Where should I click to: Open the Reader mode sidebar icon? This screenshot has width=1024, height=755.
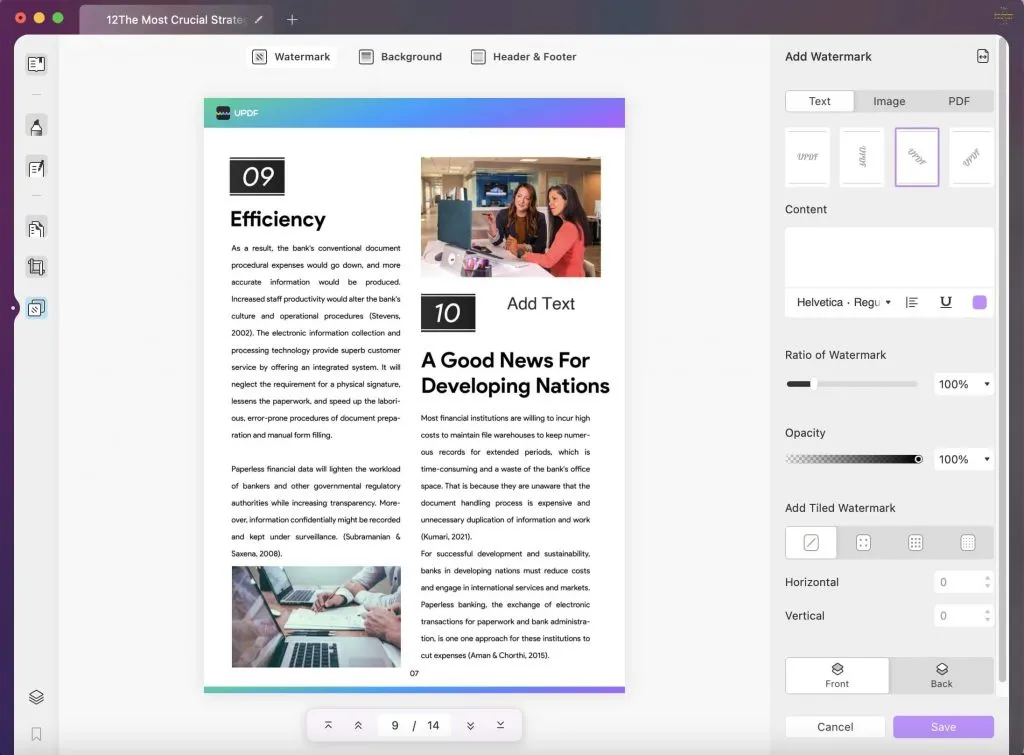click(37, 64)
